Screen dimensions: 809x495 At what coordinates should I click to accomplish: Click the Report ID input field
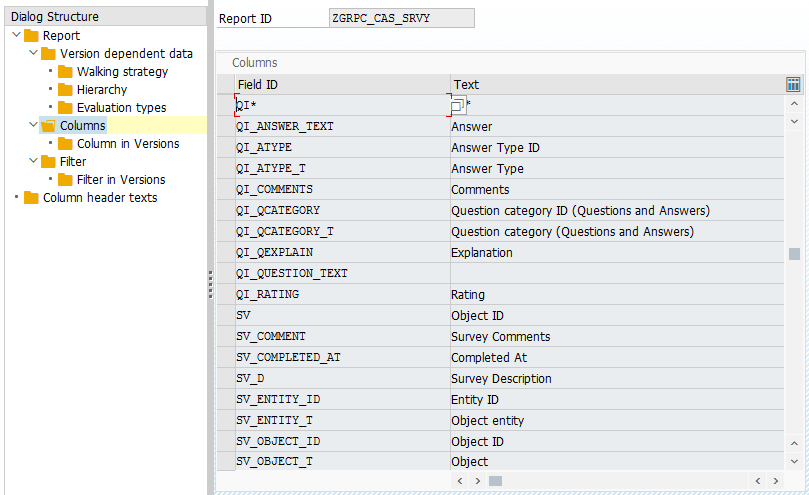(x=401, y=18)
